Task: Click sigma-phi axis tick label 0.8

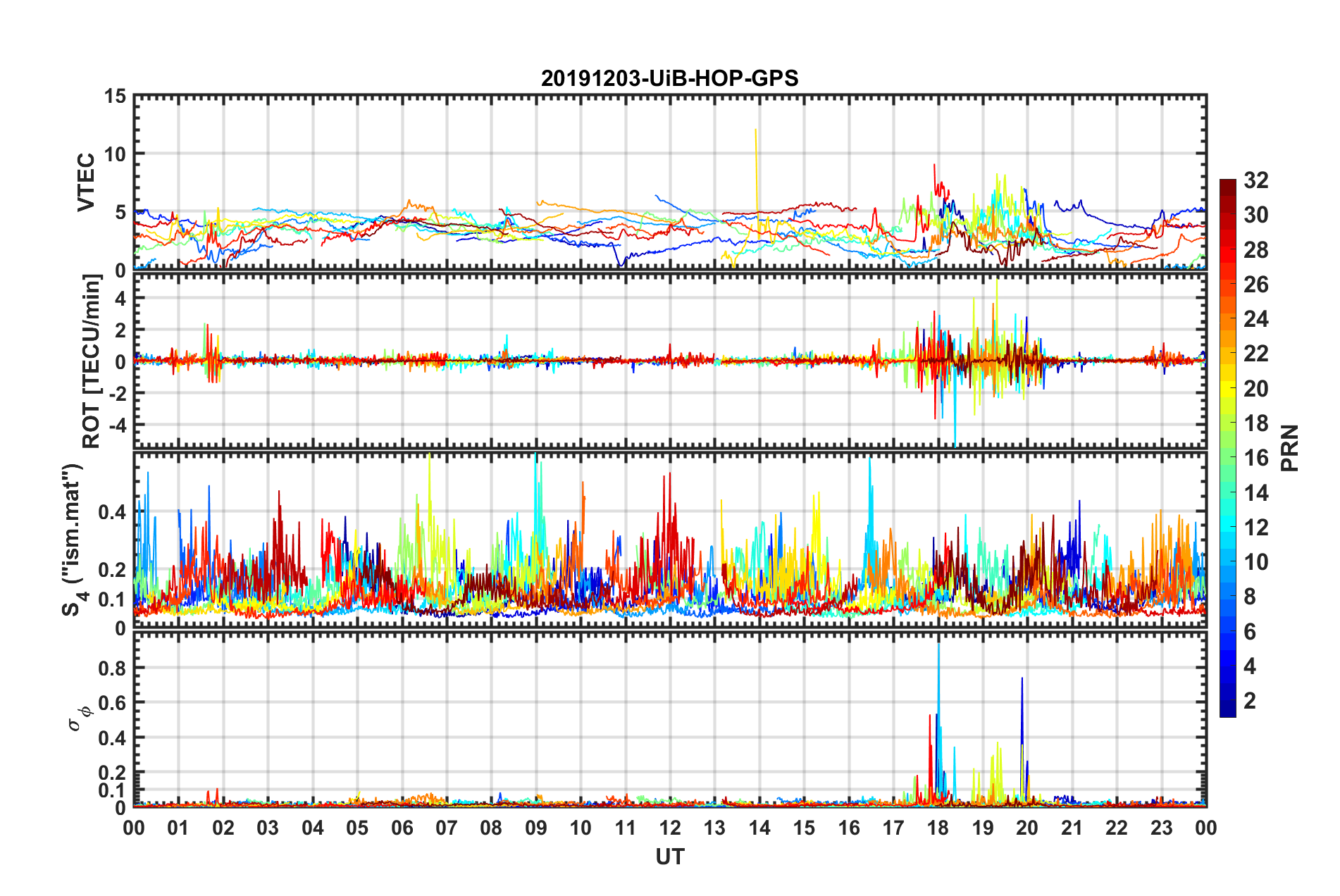Action: coord(113,668)
